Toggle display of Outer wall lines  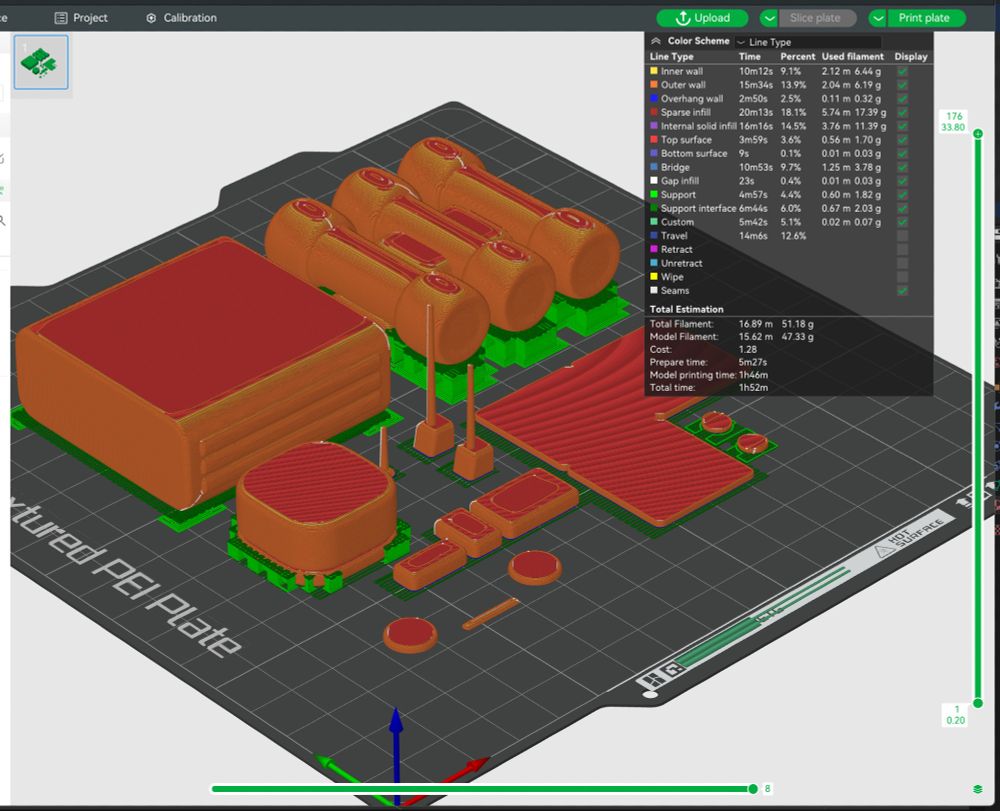click(x=902, y=85)
